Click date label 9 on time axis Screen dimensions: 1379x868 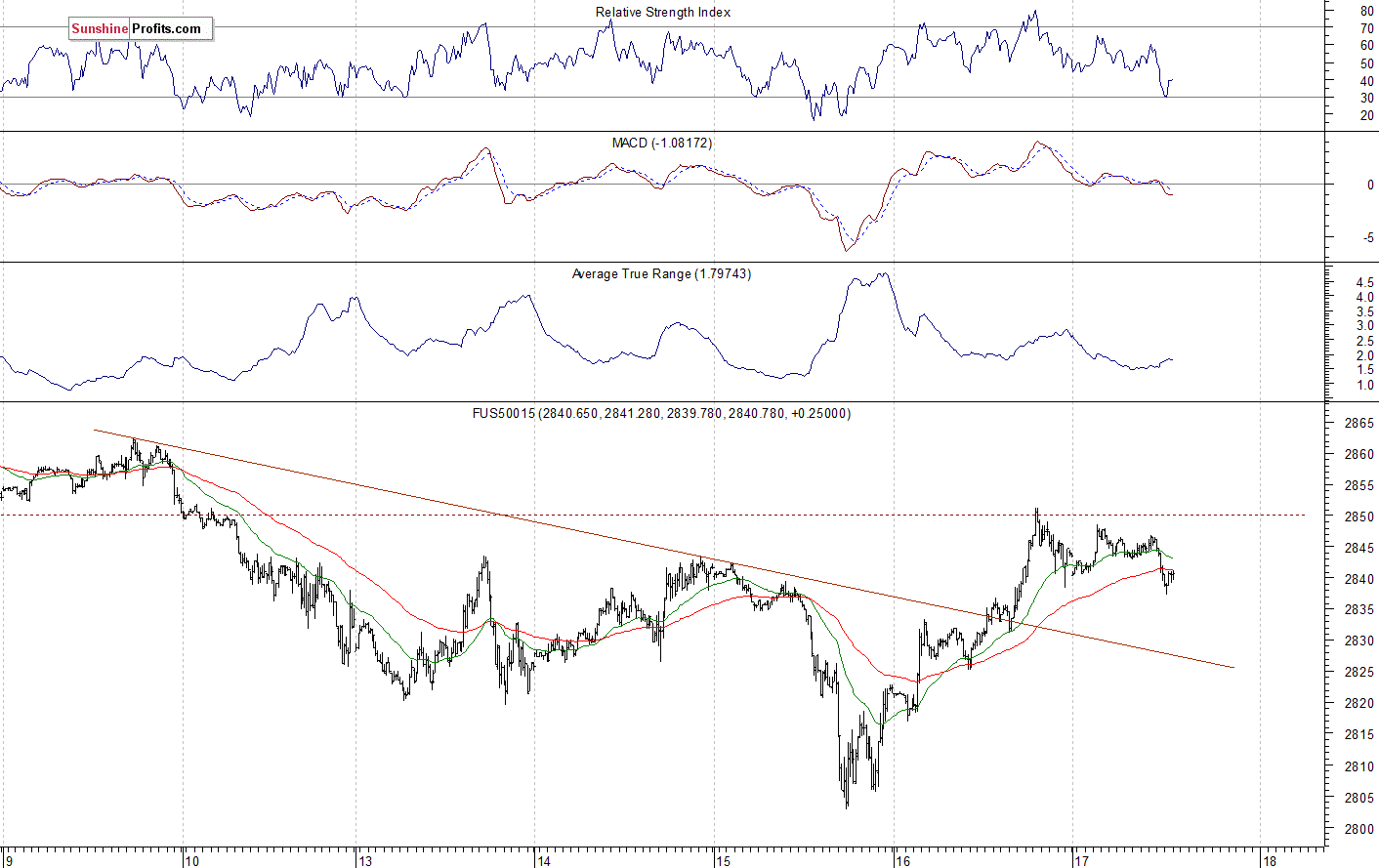tap(8, 861)
